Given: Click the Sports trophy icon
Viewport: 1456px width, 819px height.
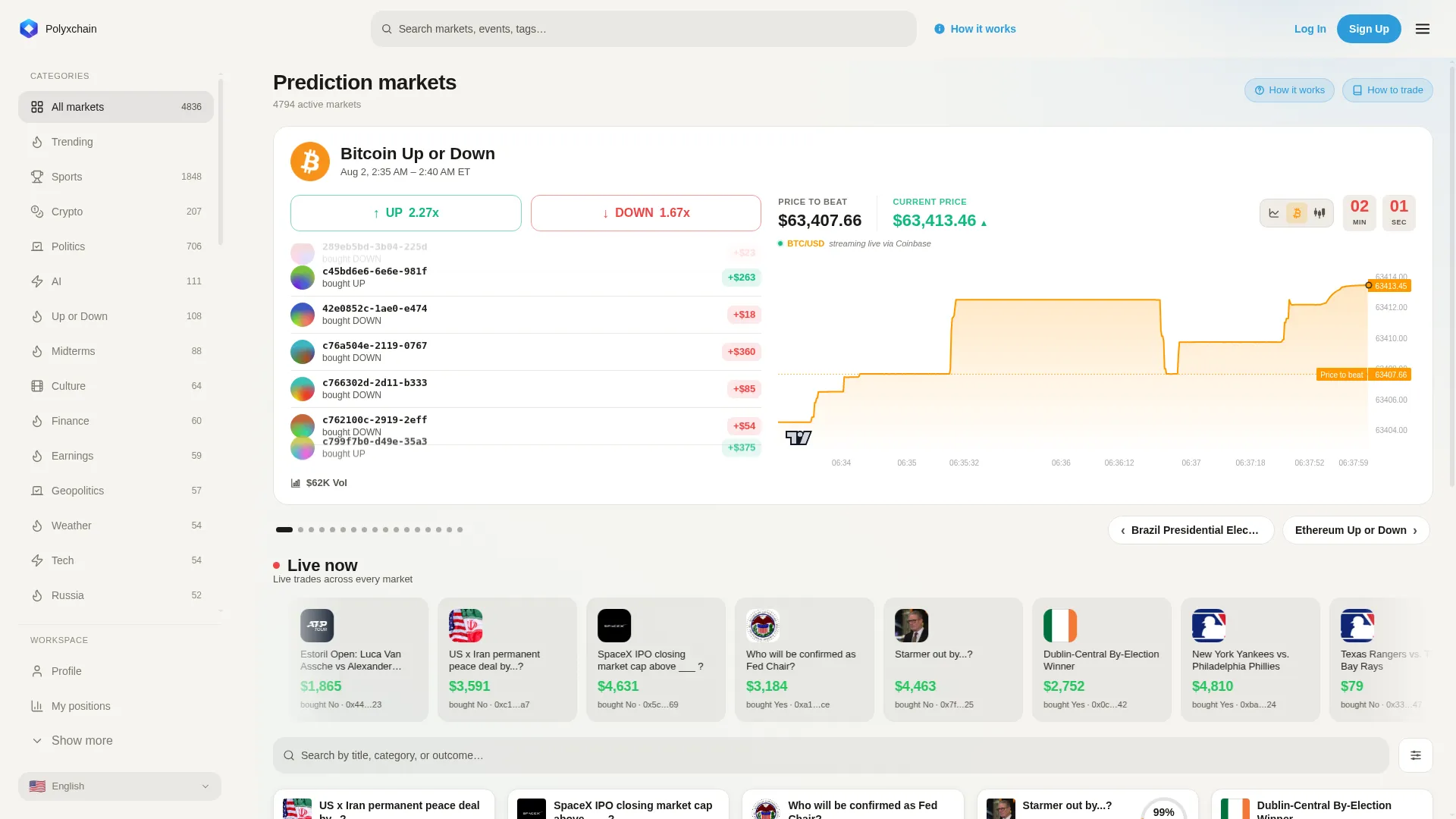Looking at the screenshot, I should click(37, 177).
